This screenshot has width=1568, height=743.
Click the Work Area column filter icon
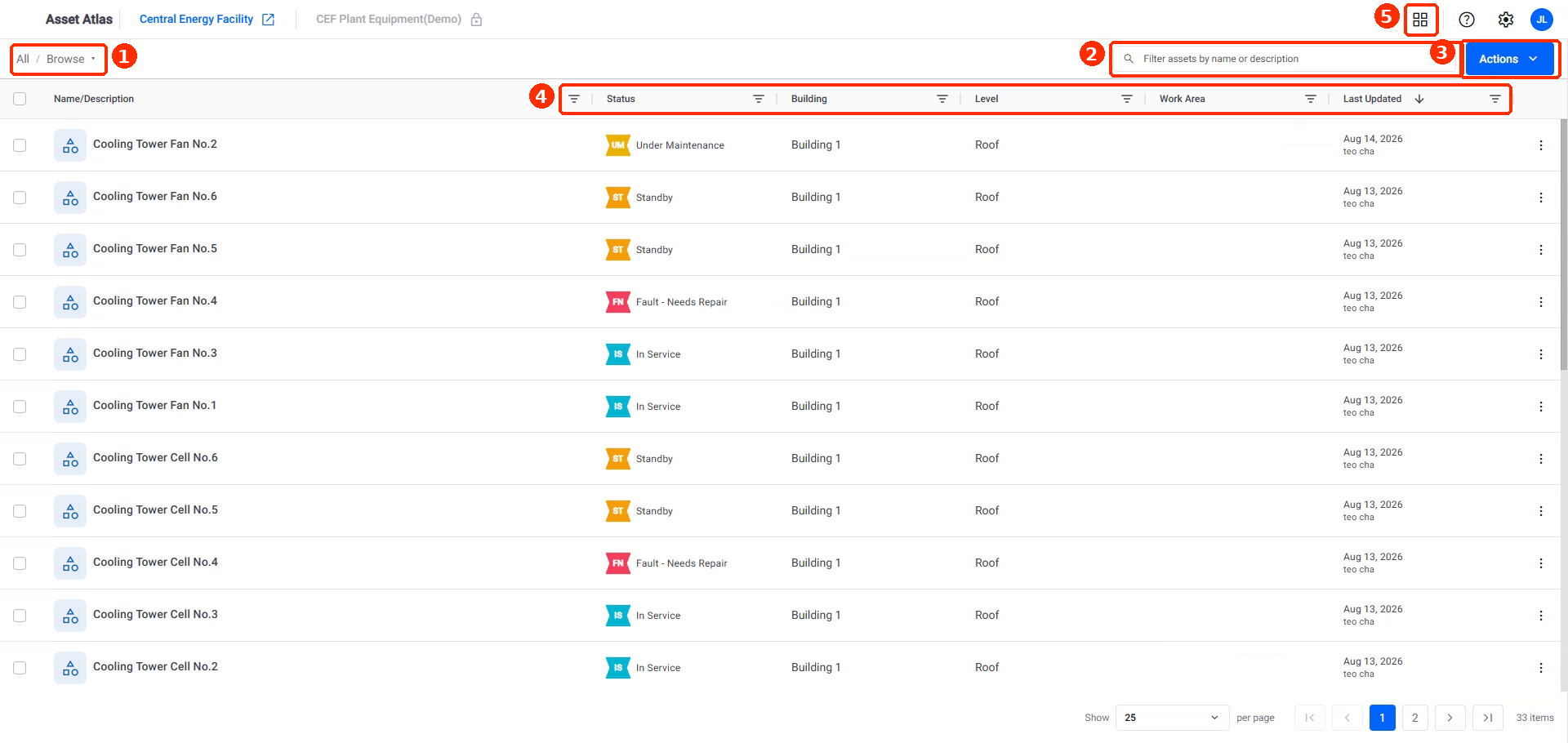[1310, 99]
